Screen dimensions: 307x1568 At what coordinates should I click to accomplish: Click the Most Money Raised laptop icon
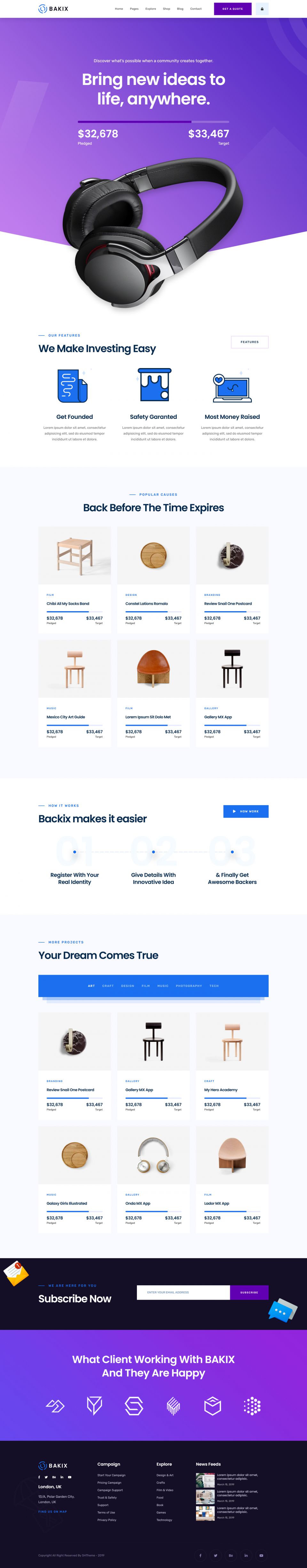pos(232,387)
